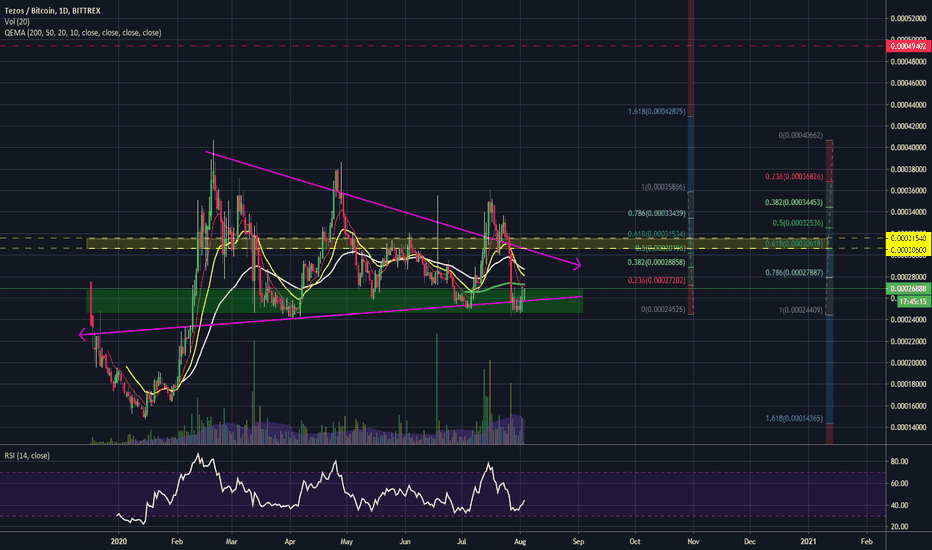The height and width of the screenshot is (550, 932).
Task: Click the RSI (14, close) pane label
Action: pyautogui.click(x=27, y=455)
